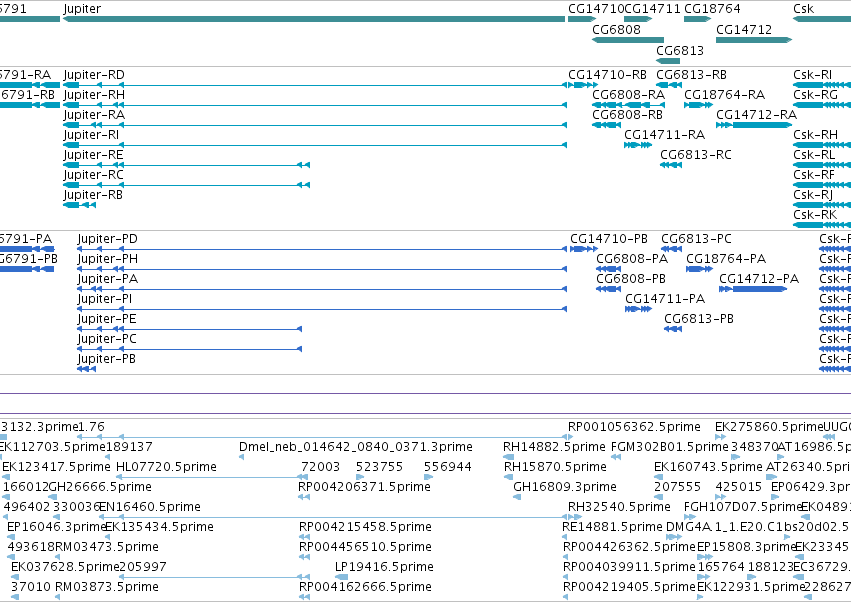
Task: Click the RE14881.5prime EST label
Action: click(x=612, y=528)
